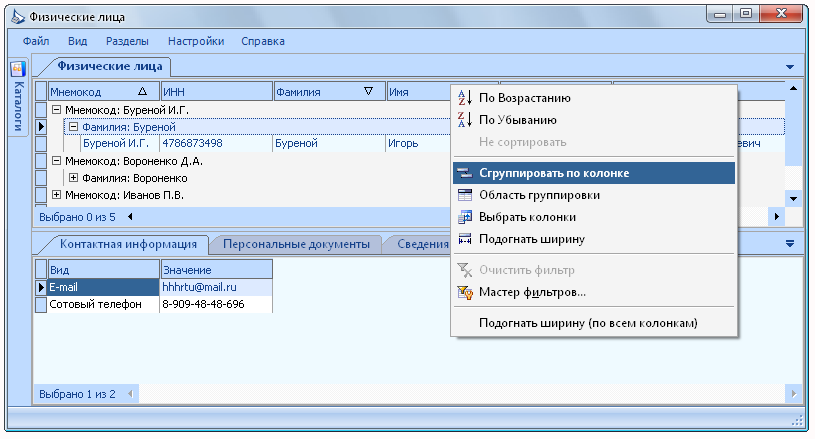Screen dimensions: 815x439
Task: Choose Подогнать ширину (по всем колонкам)
Action: (x=594, y=323)
